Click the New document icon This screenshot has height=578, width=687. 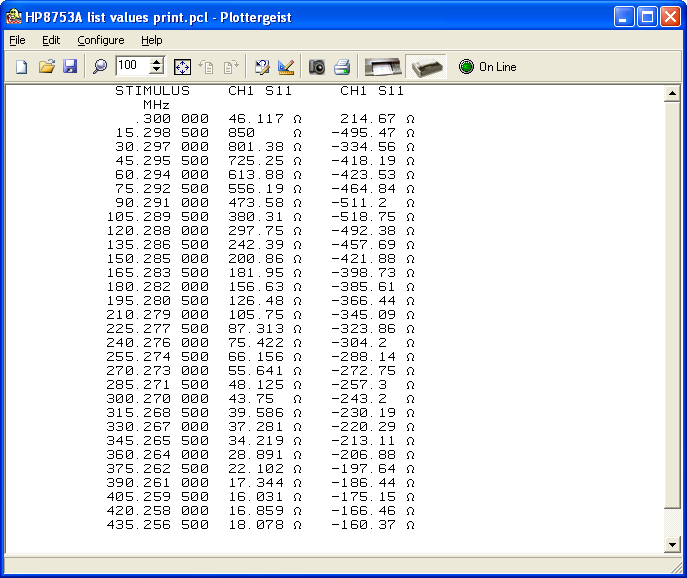pyautogui.click(x=21, y=67)
